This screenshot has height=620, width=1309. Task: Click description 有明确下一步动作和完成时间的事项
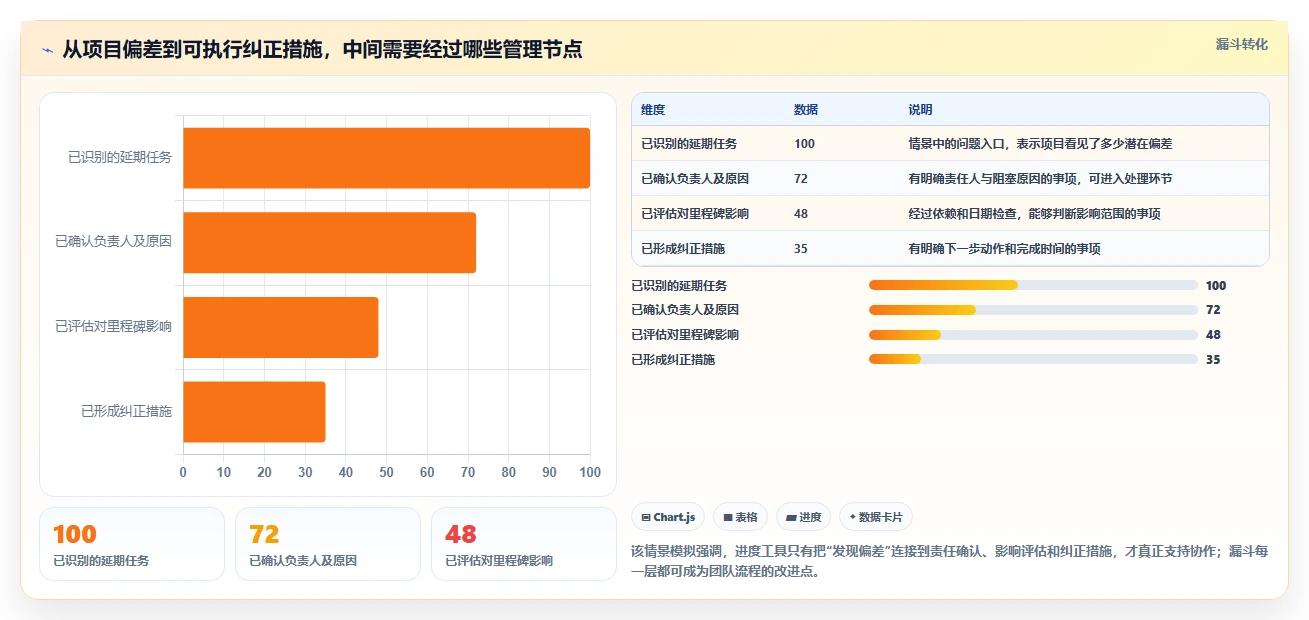click(1004, 249)
